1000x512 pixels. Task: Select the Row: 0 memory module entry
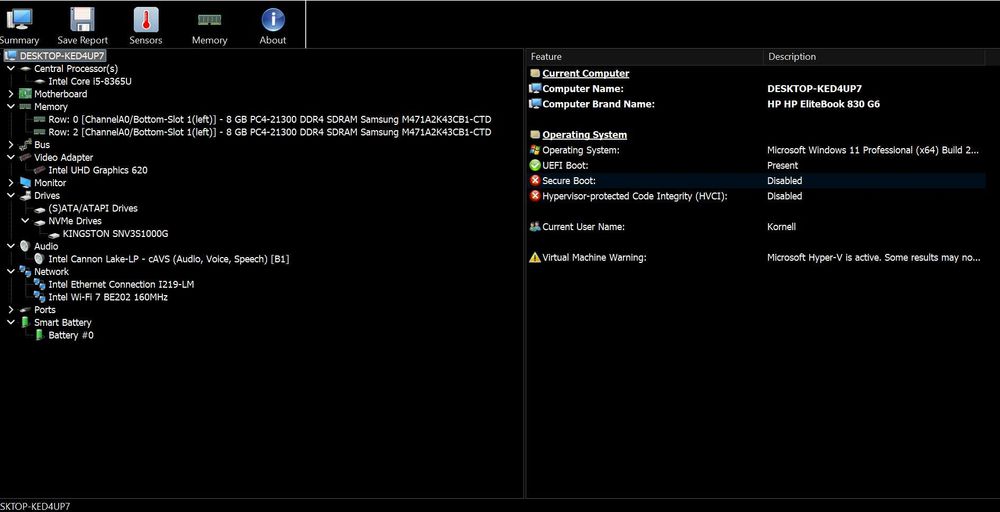(270, 119)
